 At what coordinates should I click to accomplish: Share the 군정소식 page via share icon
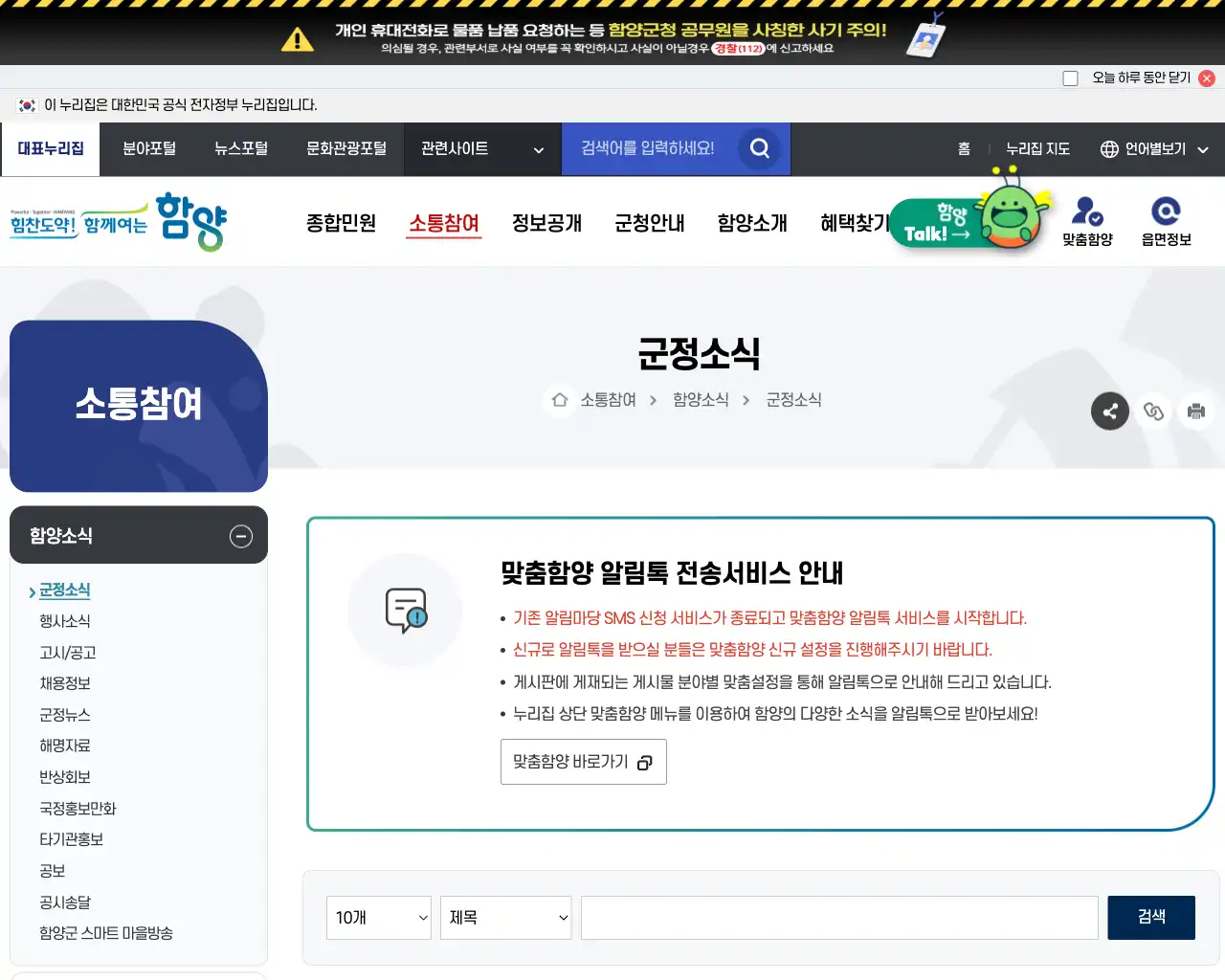pyautogui.click(x=1110, y=411)
